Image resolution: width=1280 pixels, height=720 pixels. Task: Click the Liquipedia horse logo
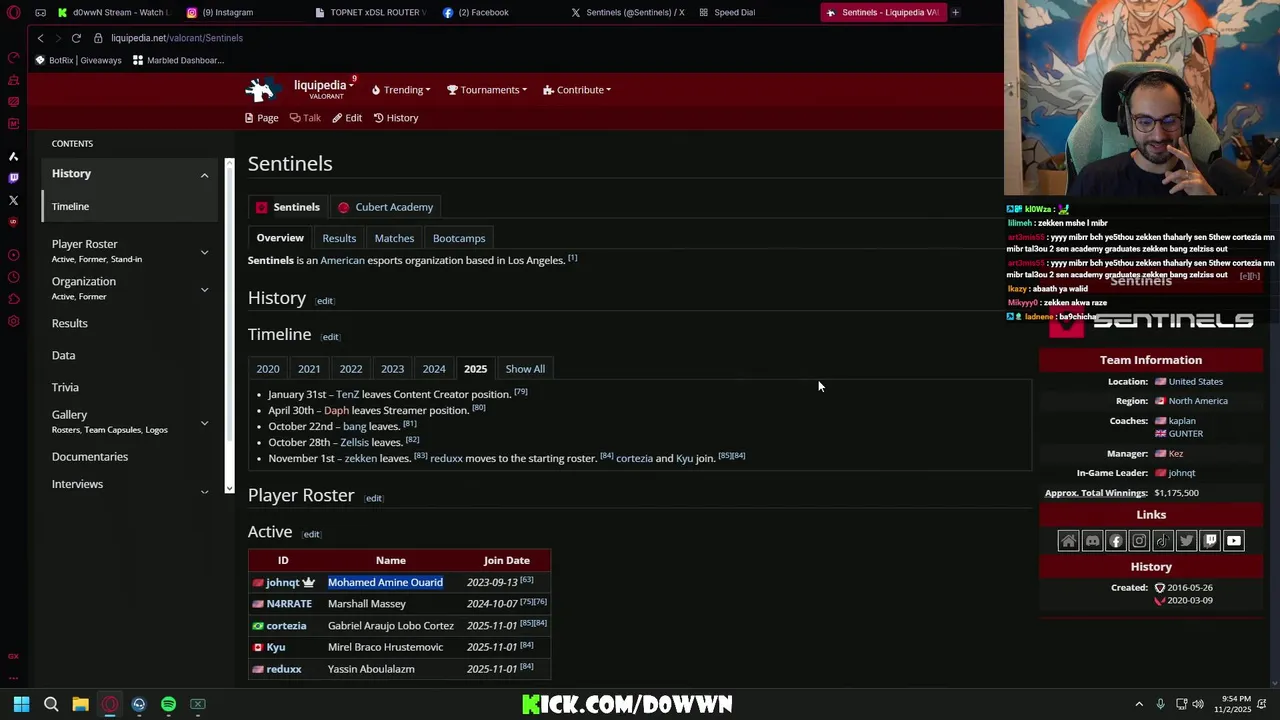click(262, 90)
